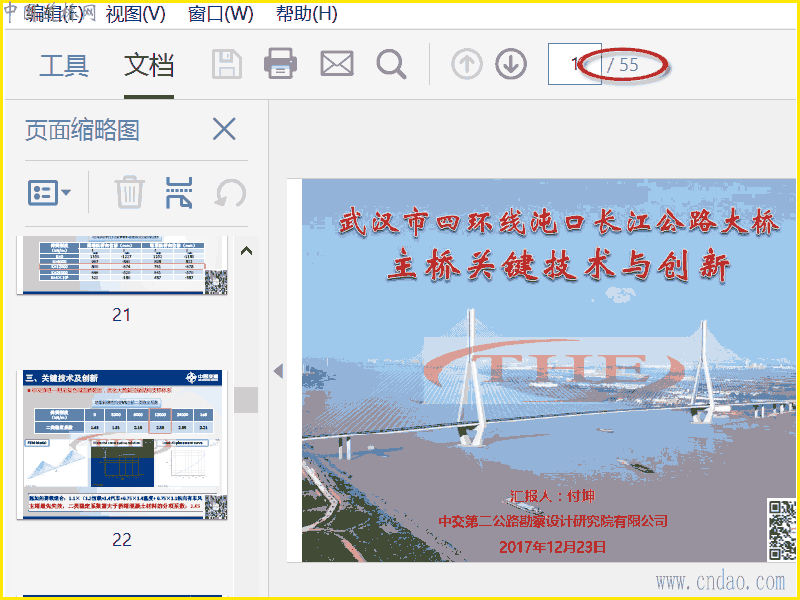Click the rotate pages icon
800x600 pixels.
(230, 193)
